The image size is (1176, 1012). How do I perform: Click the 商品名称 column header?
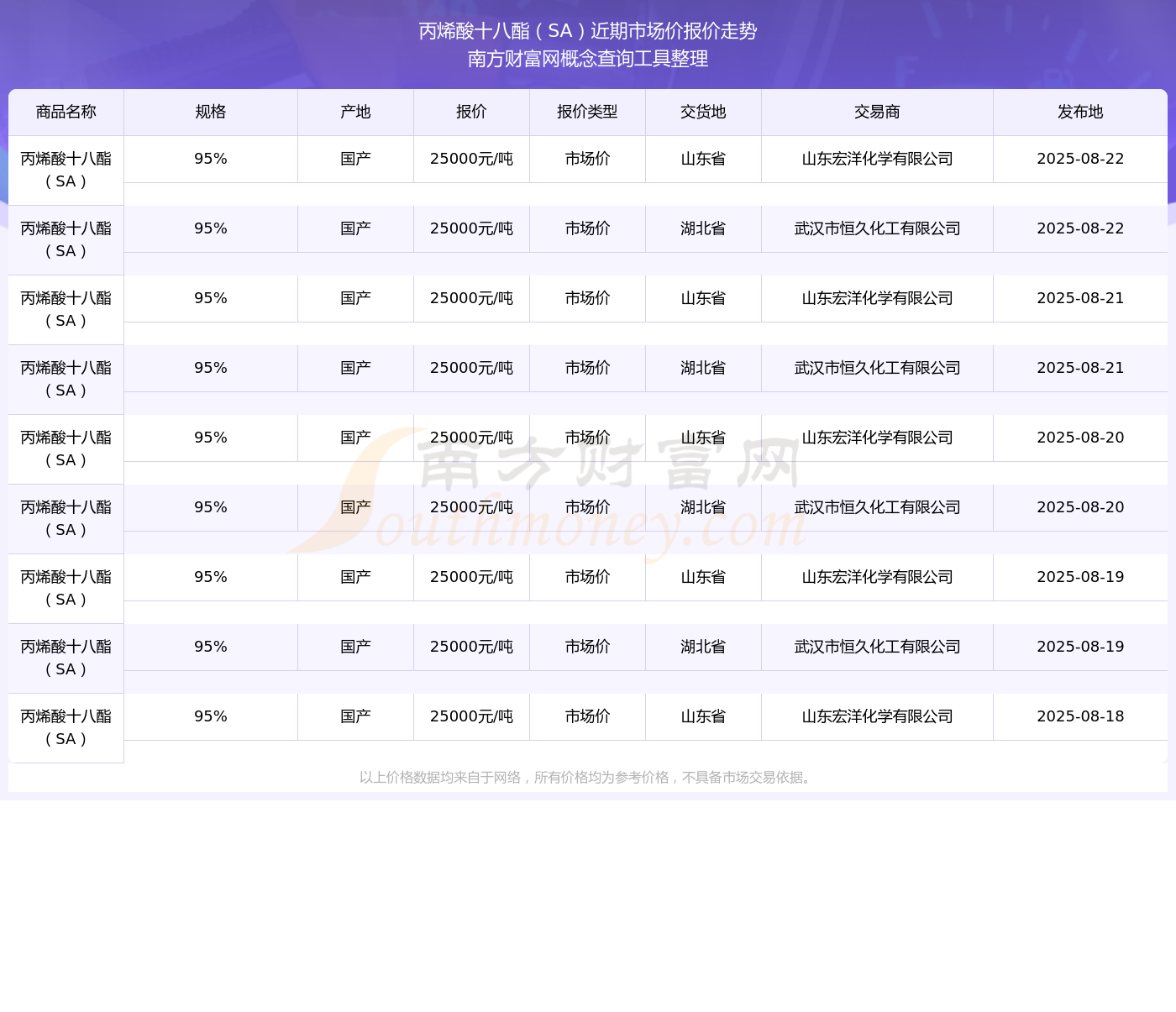coord(66,112)
